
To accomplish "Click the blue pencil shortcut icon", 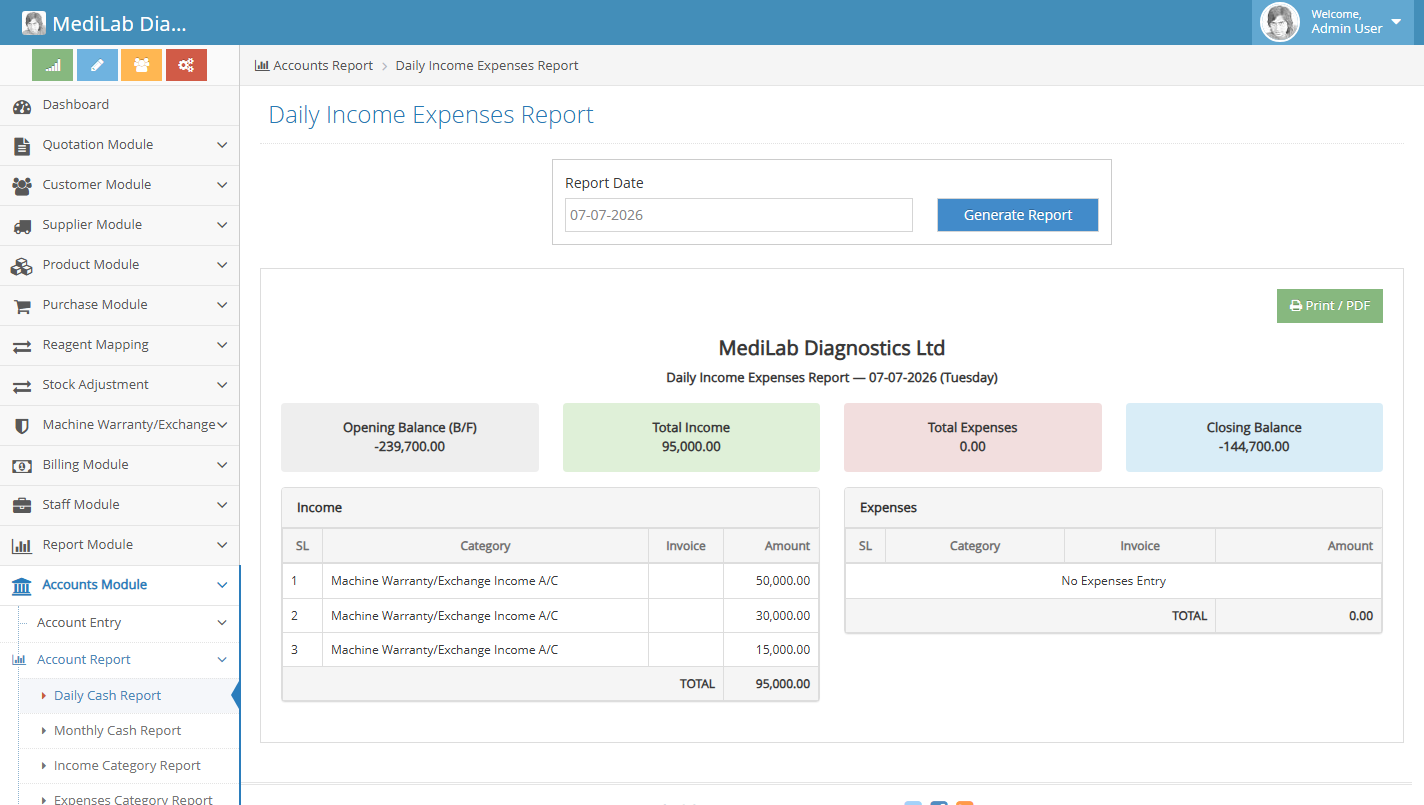I will (97, 65).
